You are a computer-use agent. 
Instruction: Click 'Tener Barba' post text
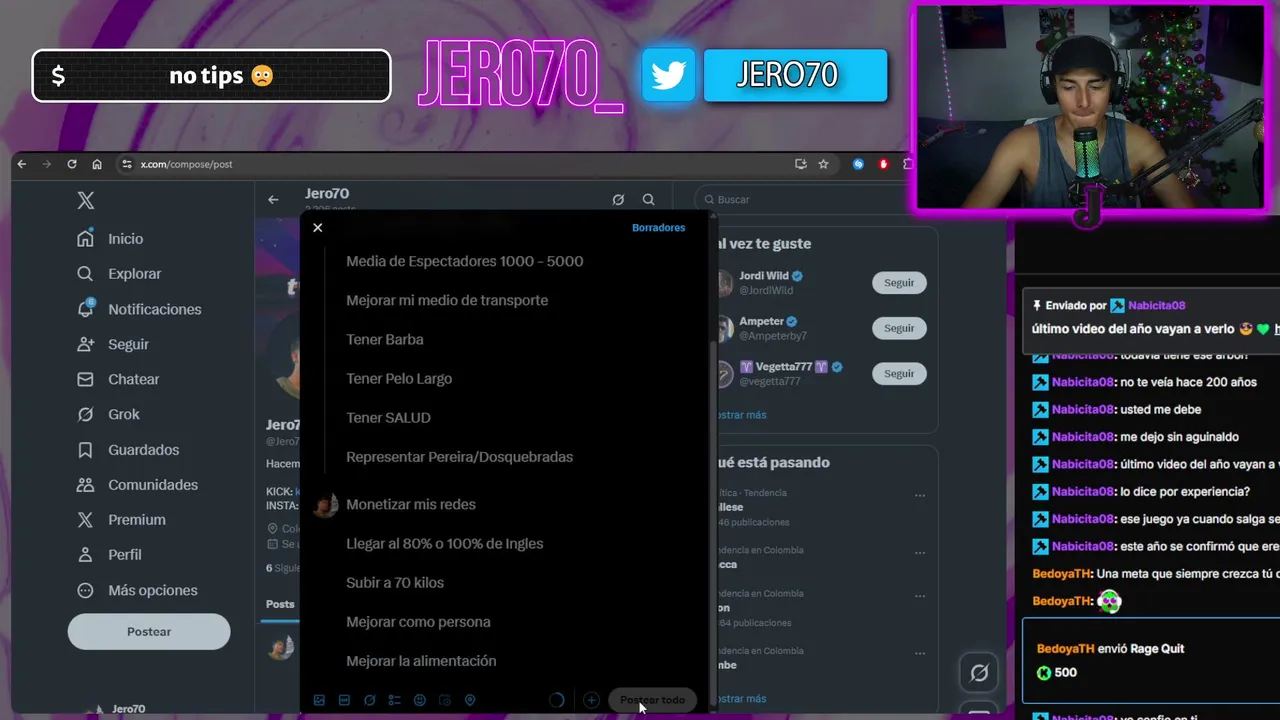tap(385, 340)
